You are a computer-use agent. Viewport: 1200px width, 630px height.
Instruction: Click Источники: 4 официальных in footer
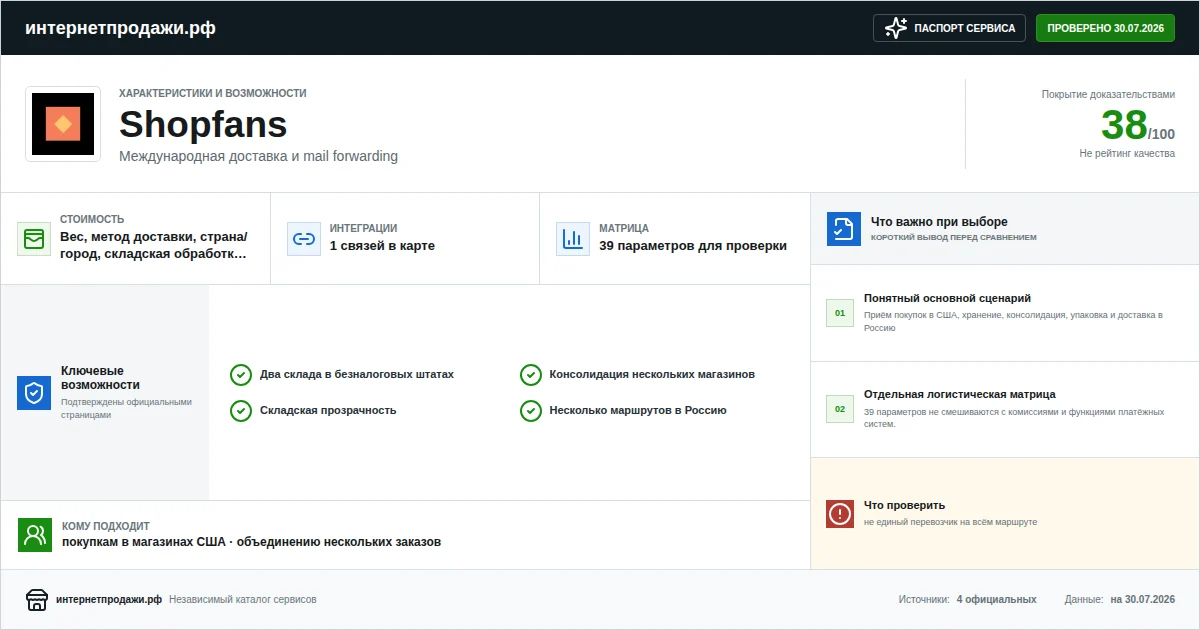point(967,600)
